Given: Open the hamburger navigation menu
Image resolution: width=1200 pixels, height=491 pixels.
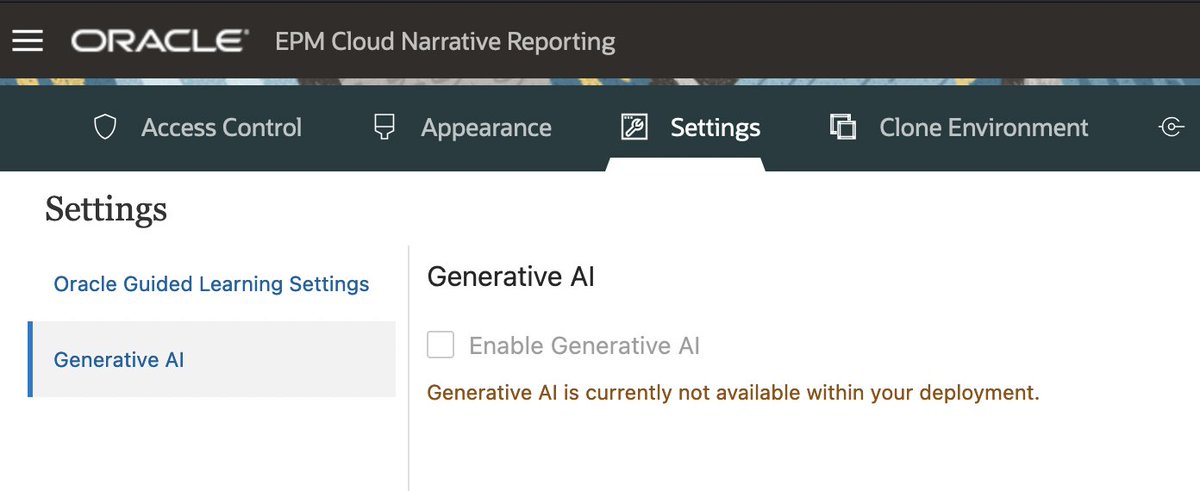Looking at the screenshot, I should click(27, 40).
